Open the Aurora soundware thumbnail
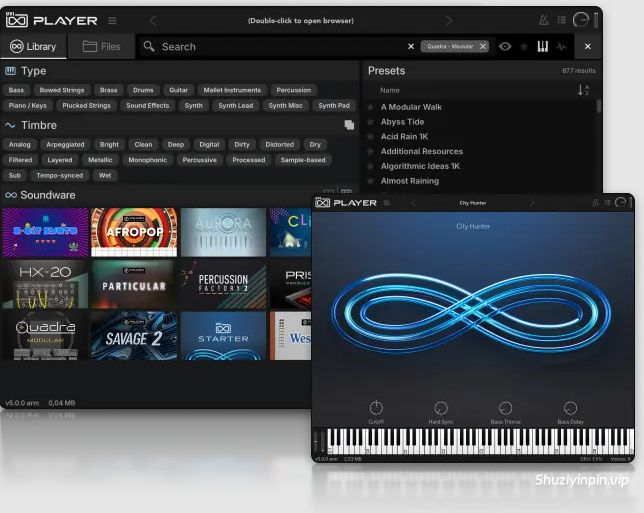Screen dimensions: 644x513 click(223, 232)
